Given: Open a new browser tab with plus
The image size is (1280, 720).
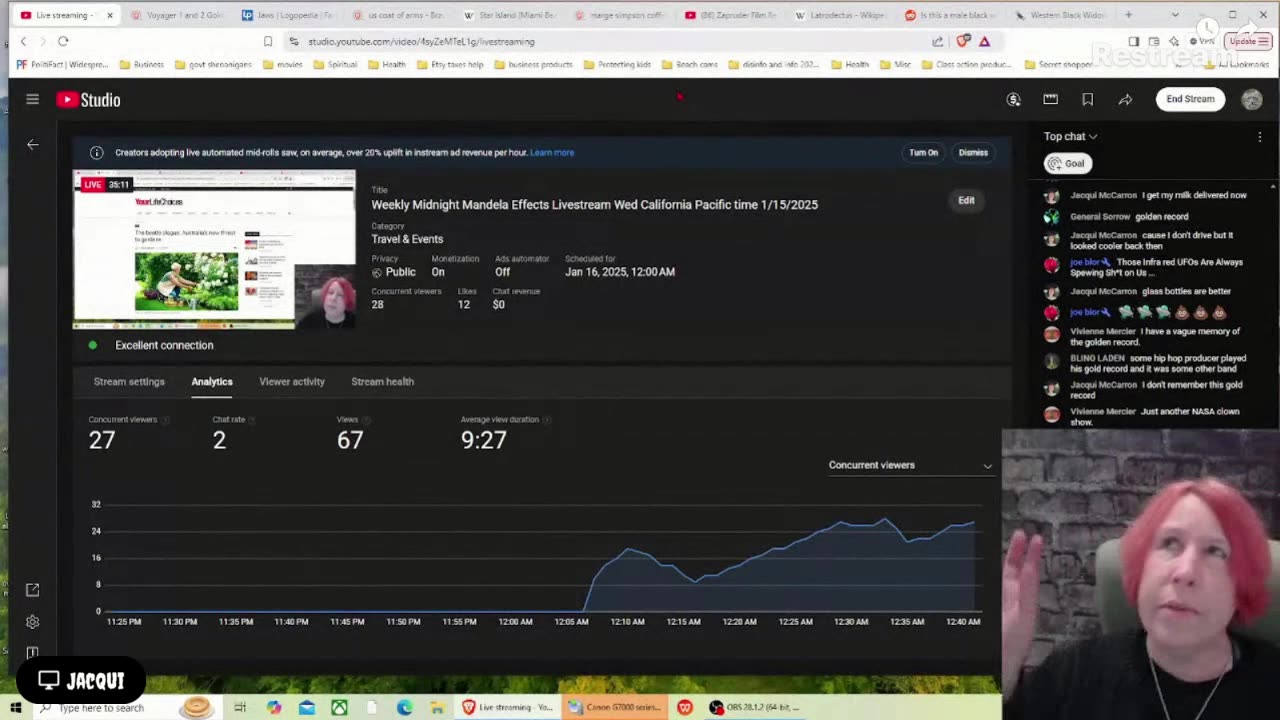Looking at the screenshot, I should 1128,15.
